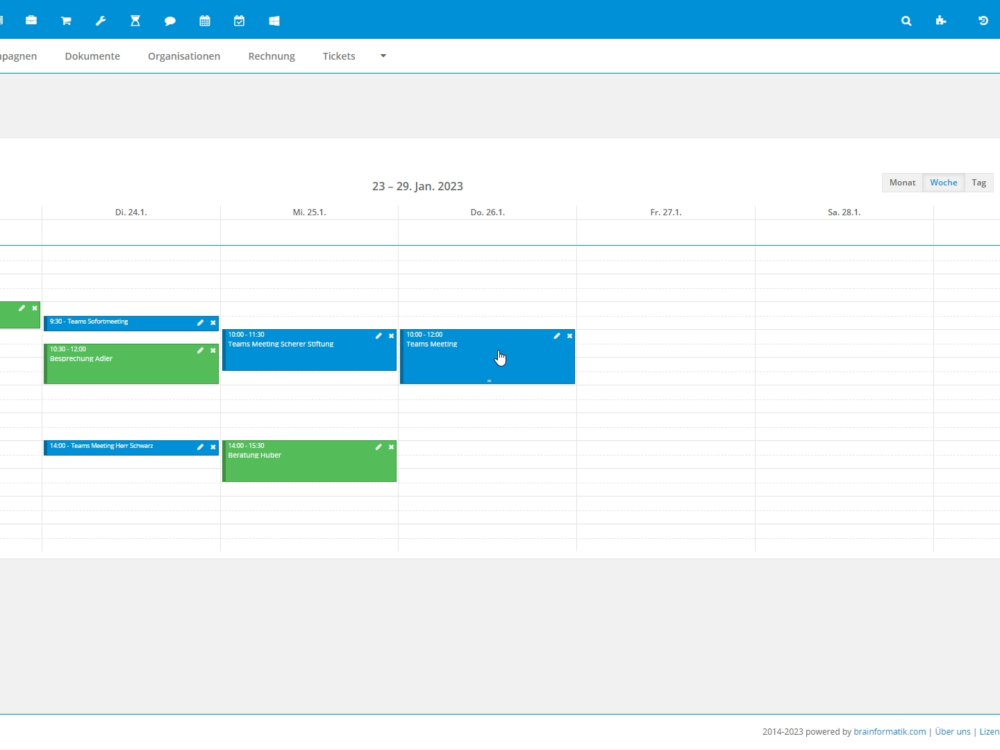Click the hourglass icon in top bar
Viewport: 1000px width, 750px height.
point(135,20)
